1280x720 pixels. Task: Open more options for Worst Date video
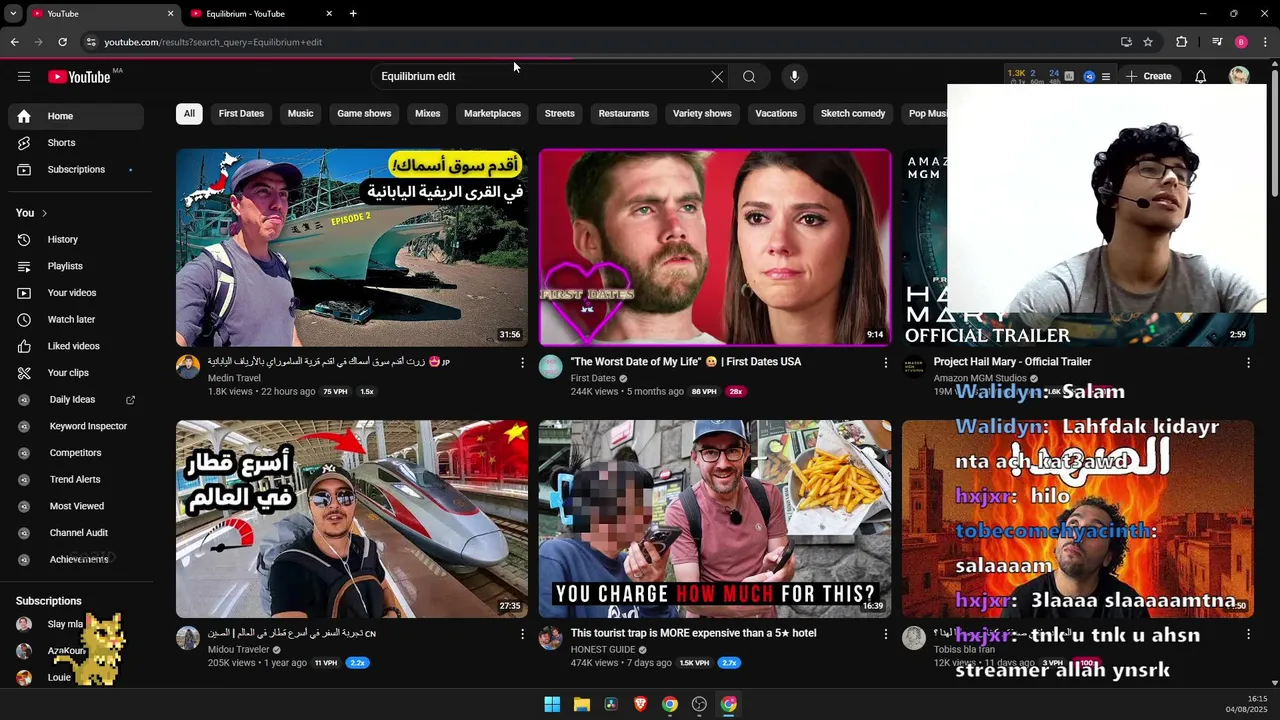coord(885,363)
